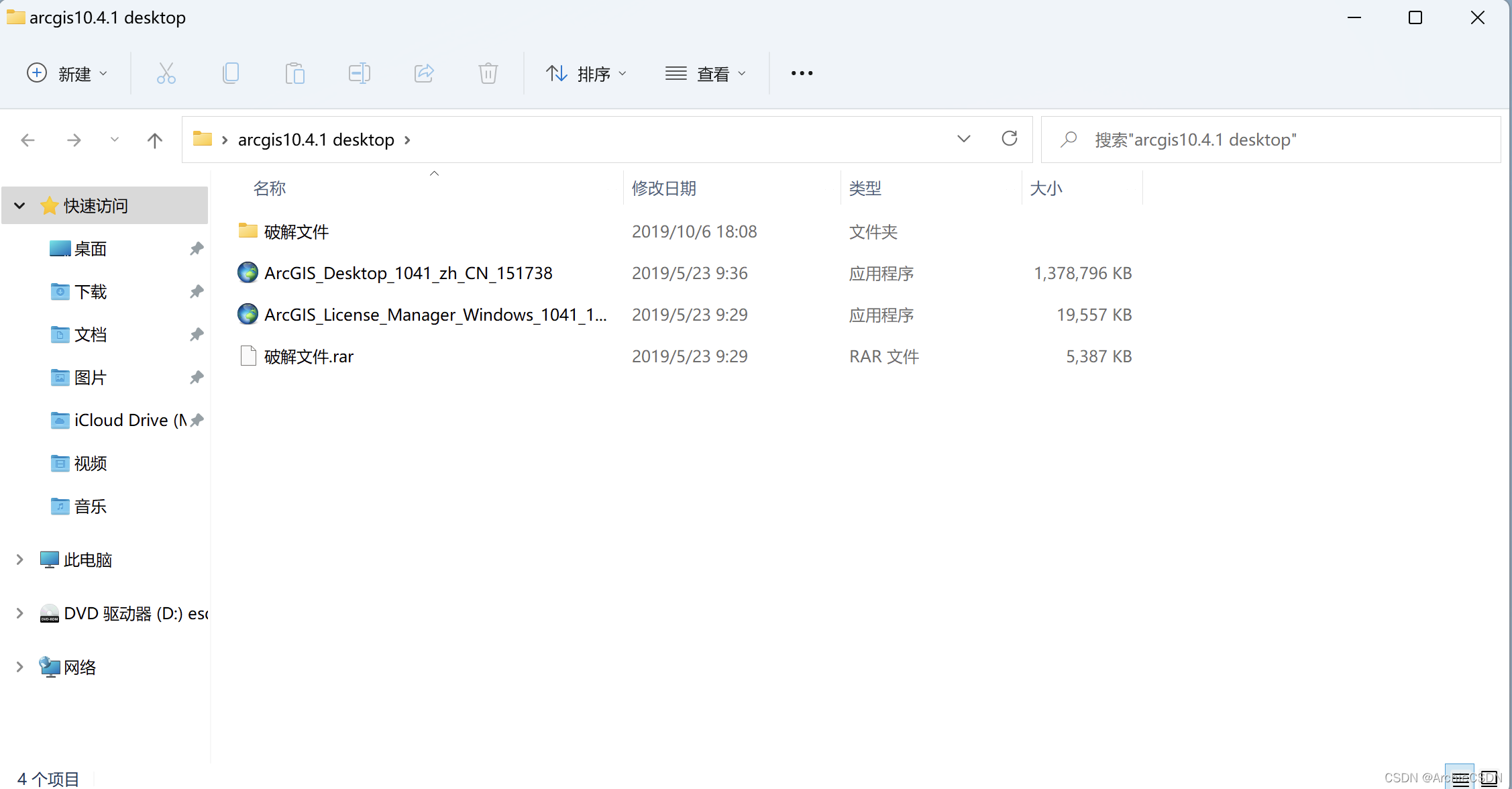Image resolution: width=1512 pixels, height=789 pixels.
Task: Click size value 1,378,796 KB
Action: pos(1083,273)
